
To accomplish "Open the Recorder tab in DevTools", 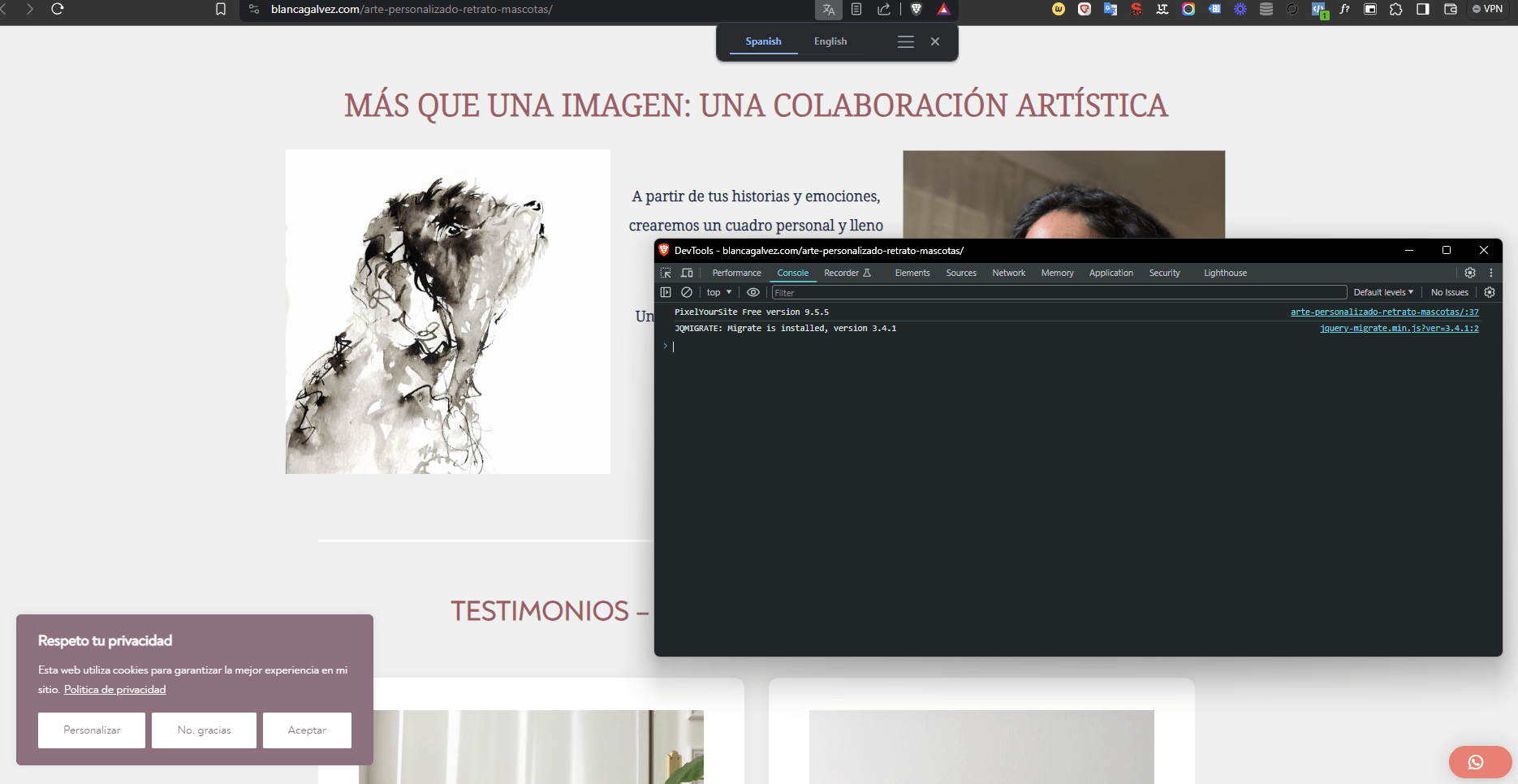I will pyautogui.click(x=847, y=273).
